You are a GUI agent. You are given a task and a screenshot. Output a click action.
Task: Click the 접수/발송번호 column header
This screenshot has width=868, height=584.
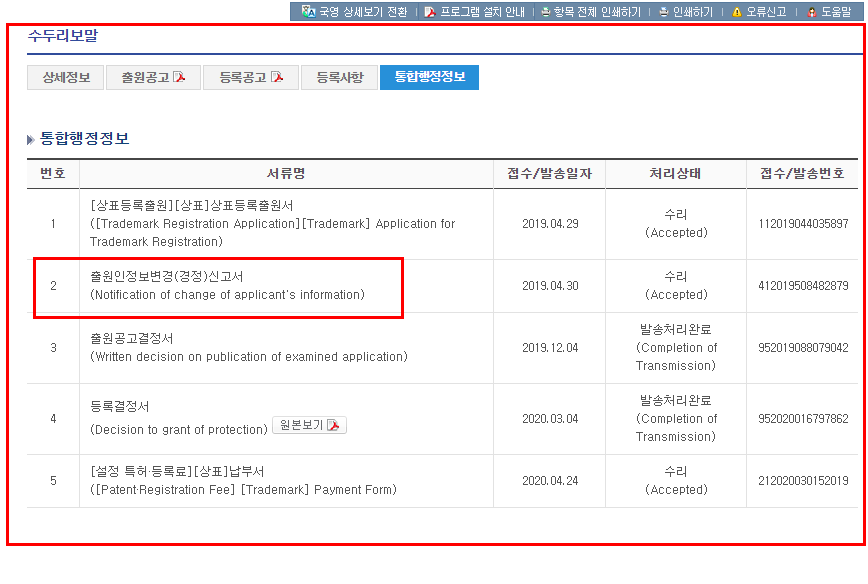[x=802, y=173]
